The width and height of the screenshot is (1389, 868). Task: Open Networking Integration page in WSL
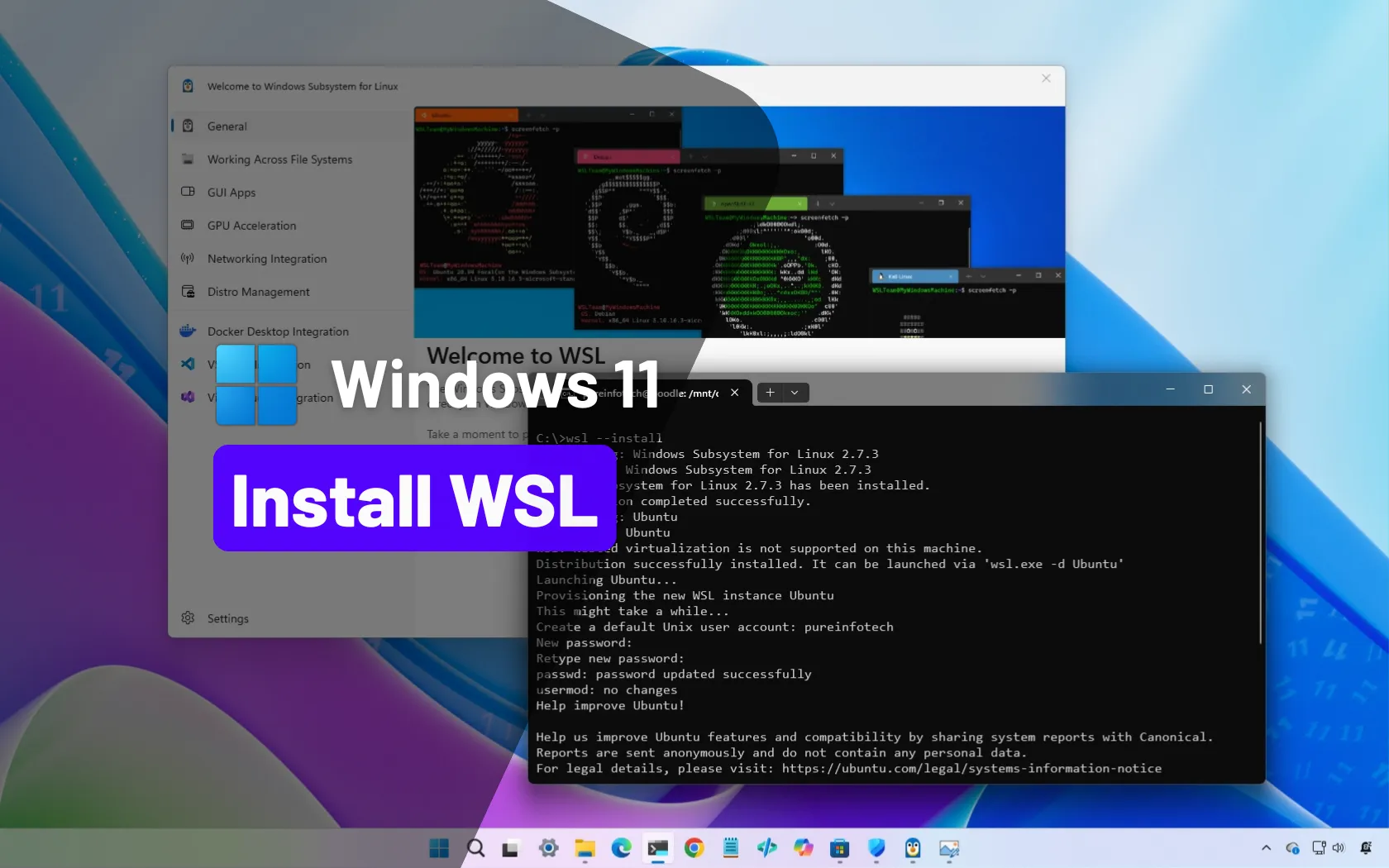(x=291, y=259)
